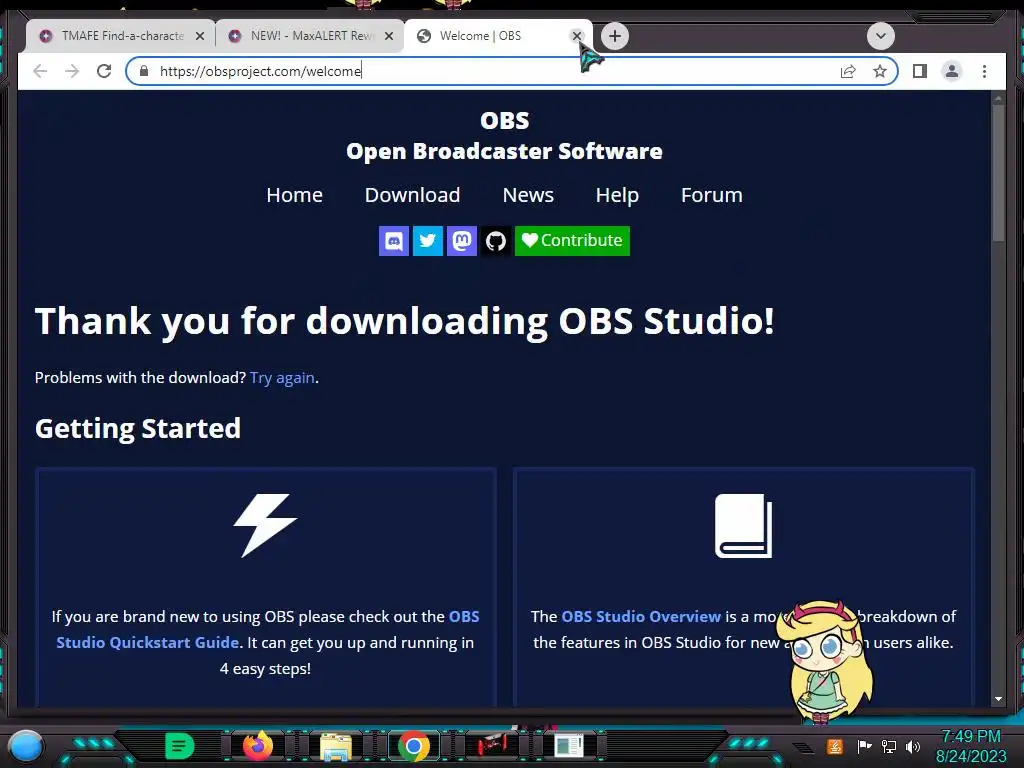Launch Firefox from the taskbar
The image size is (1024, 768).
[x=257, y=746]
